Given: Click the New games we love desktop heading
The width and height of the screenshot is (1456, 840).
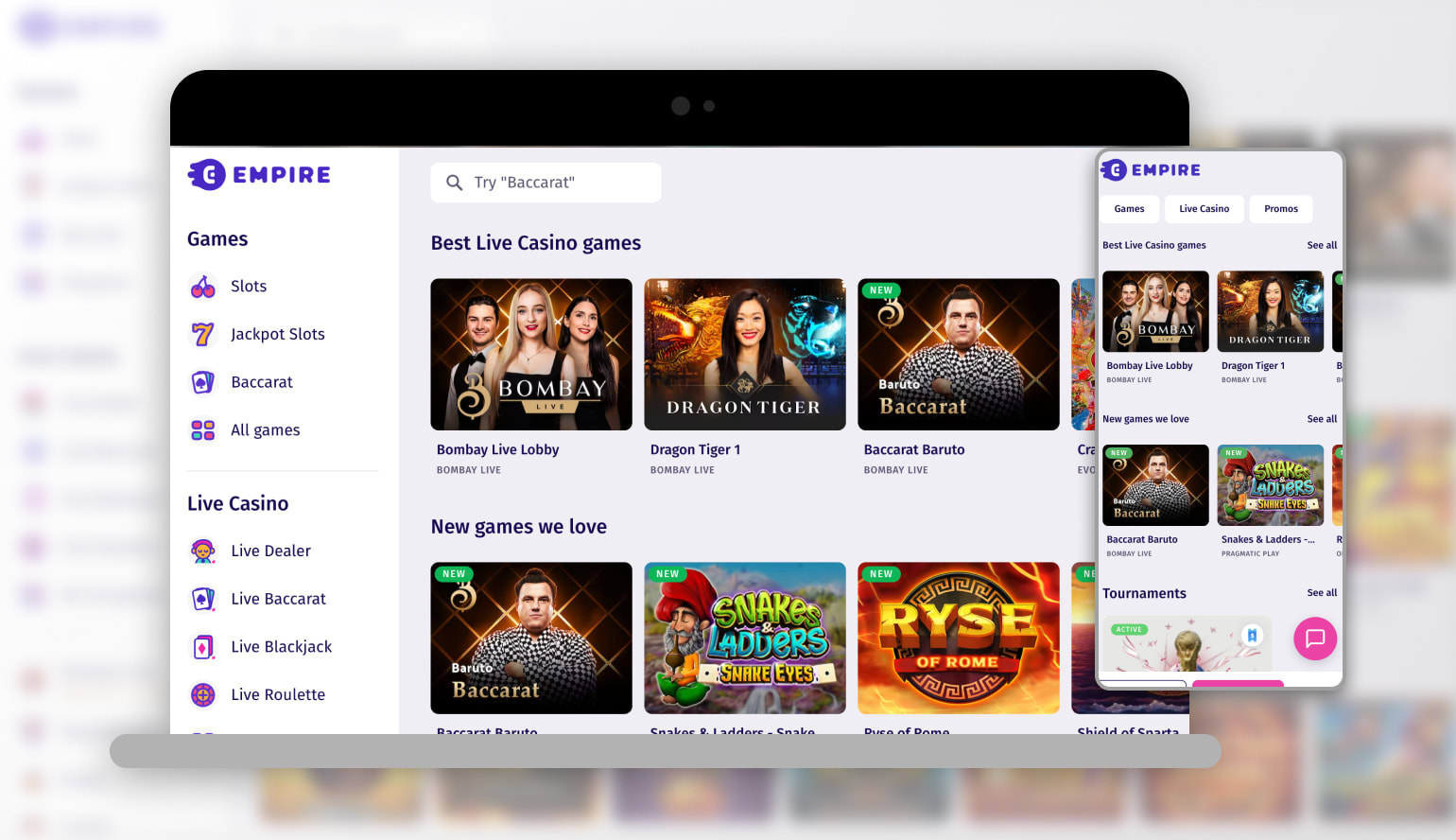Looking at the screenshot, I should coord(519,527).
